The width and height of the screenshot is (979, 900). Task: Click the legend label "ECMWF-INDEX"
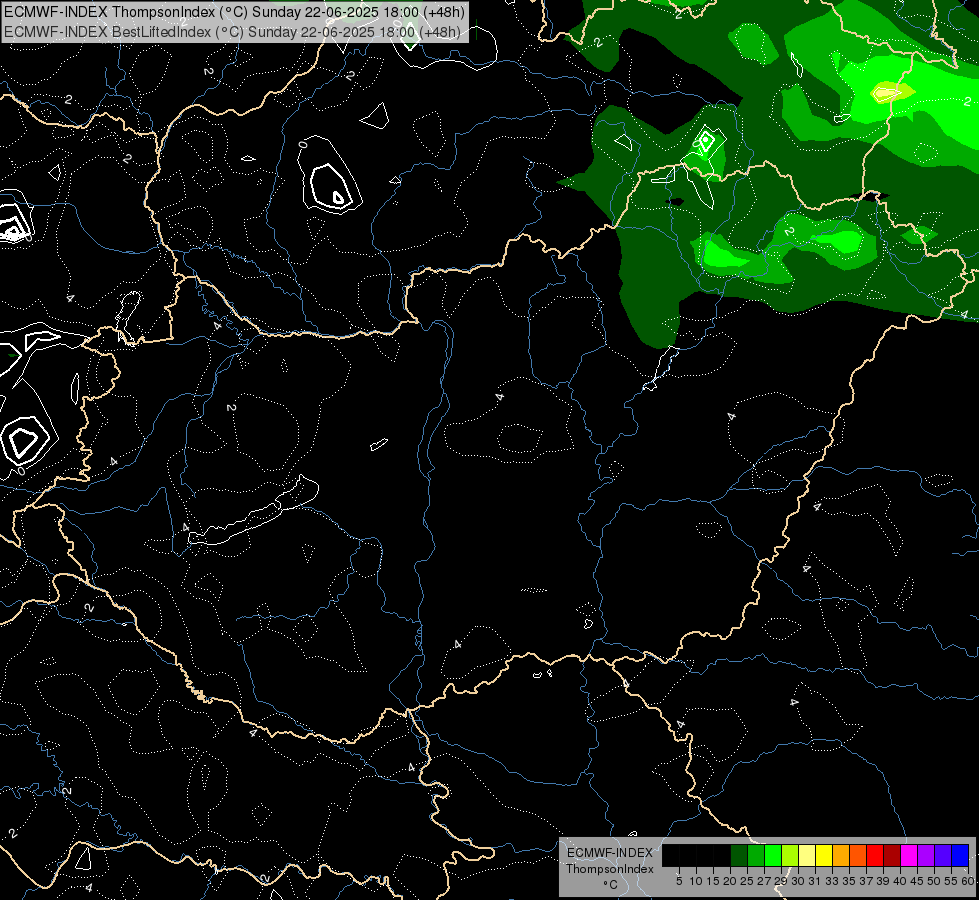click(610, 853)
